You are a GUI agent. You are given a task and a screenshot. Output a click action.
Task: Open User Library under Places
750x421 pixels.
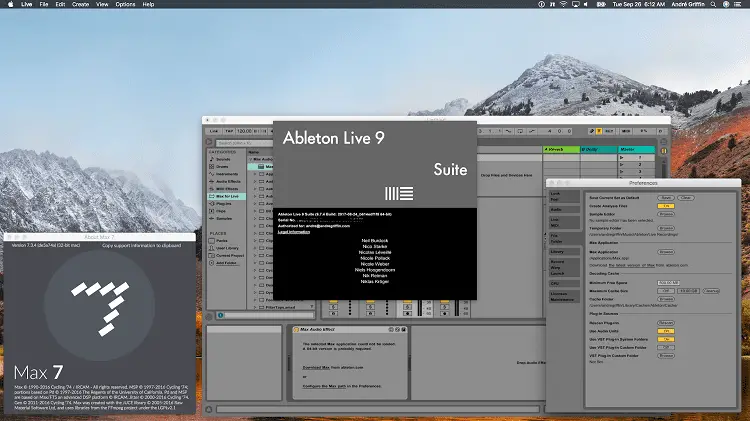click(227, 248)
